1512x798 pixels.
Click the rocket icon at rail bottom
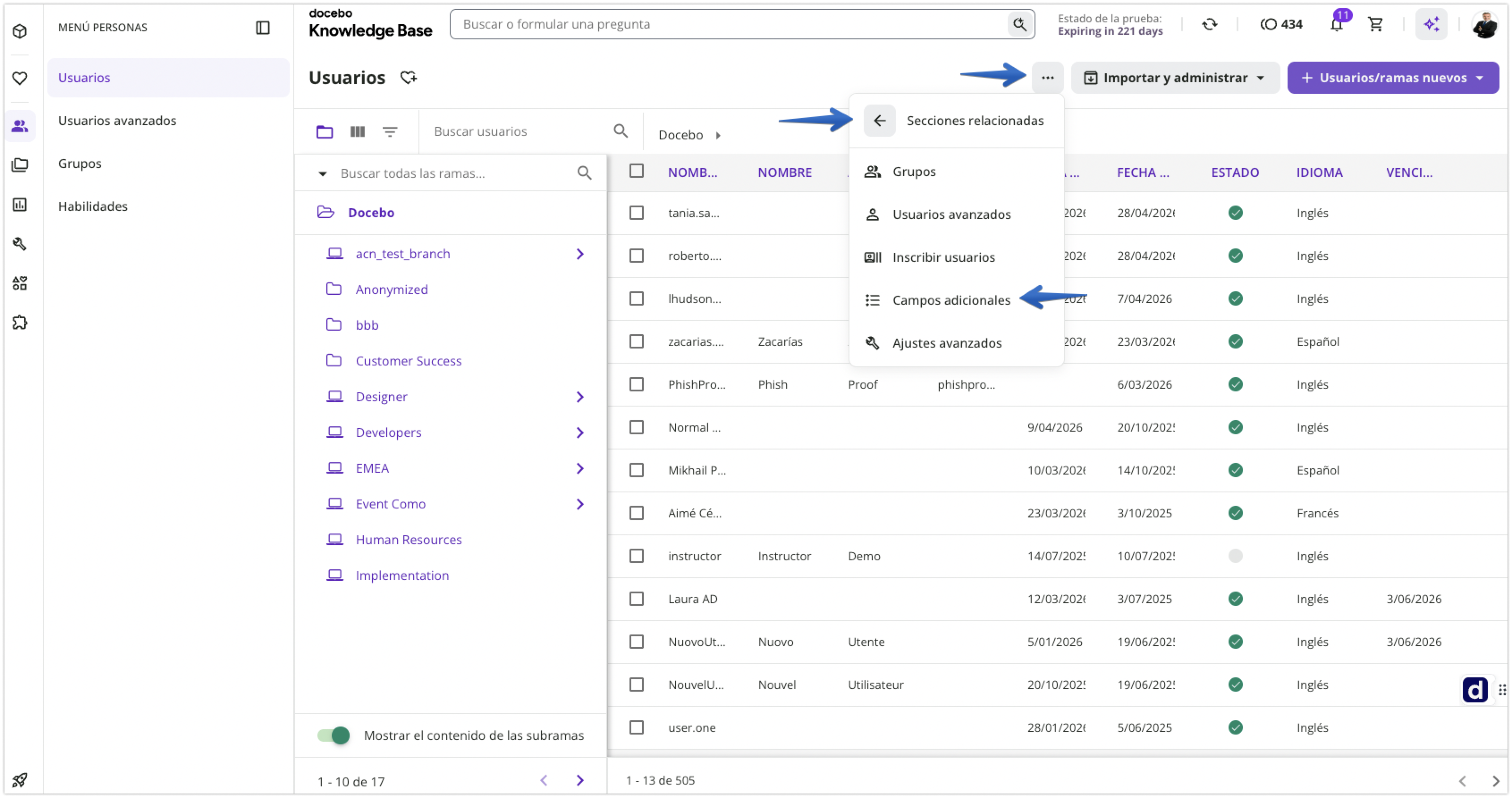tap(20, 780)
